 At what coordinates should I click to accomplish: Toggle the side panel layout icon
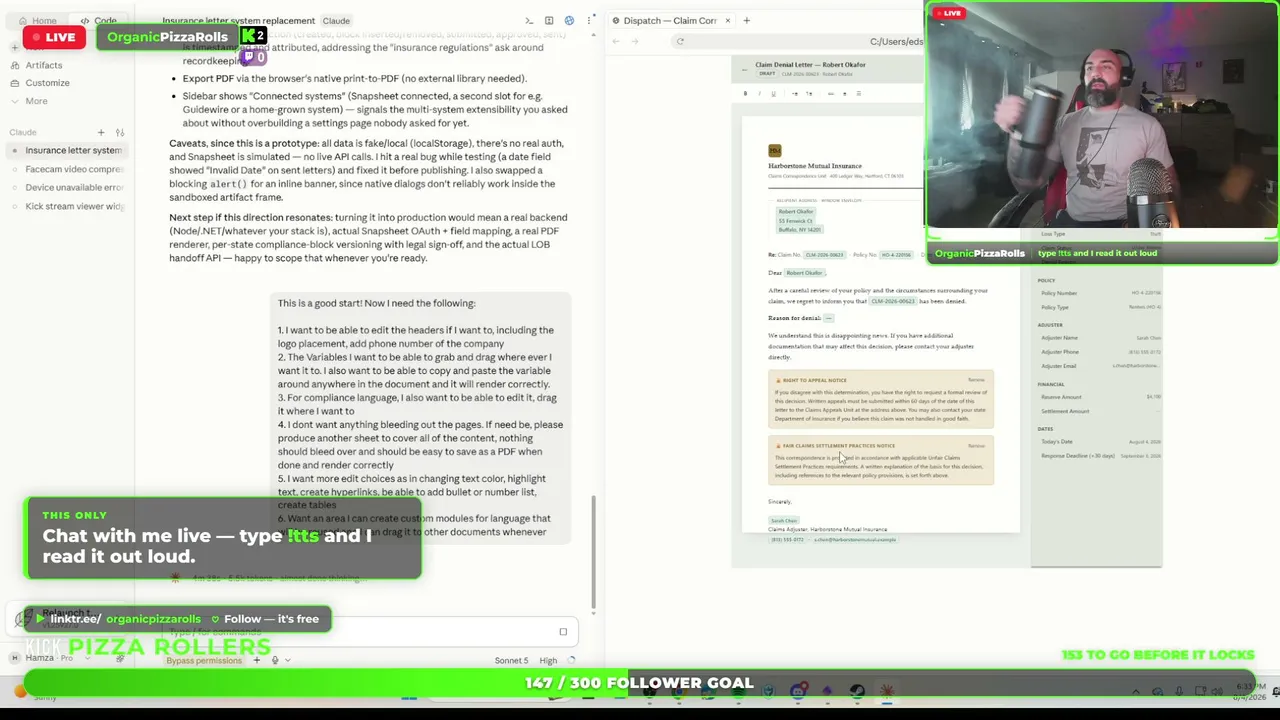click(549, 20)
